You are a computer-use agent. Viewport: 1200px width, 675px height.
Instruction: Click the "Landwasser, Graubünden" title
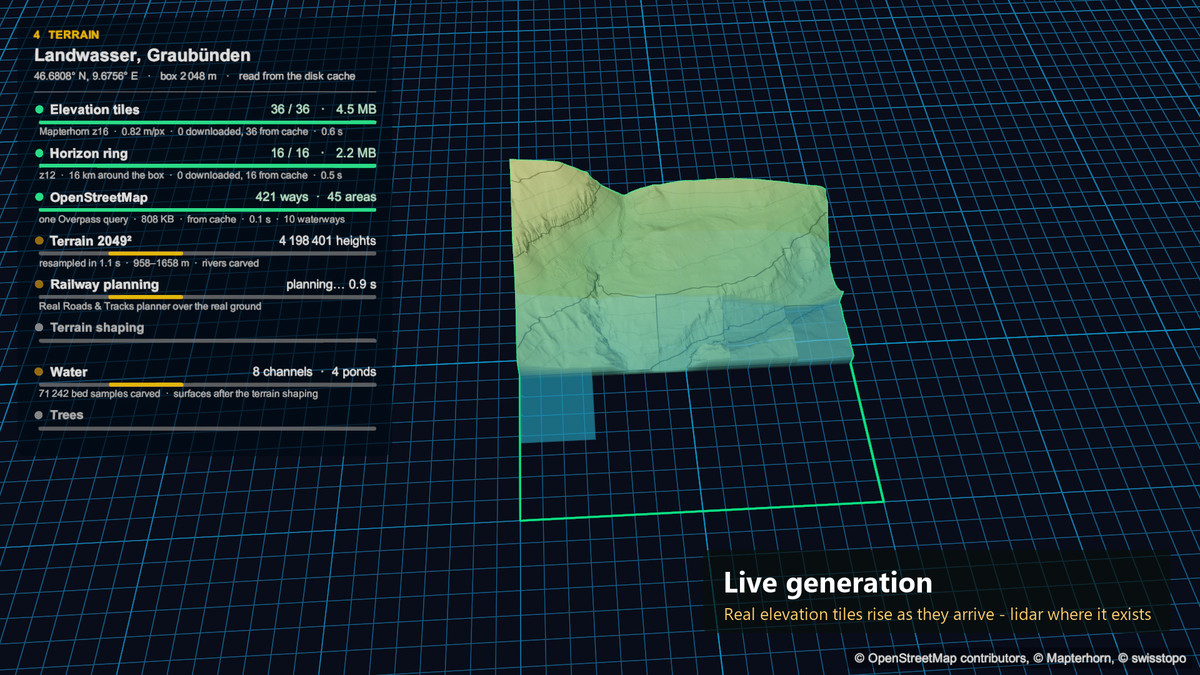click(142, 55)
